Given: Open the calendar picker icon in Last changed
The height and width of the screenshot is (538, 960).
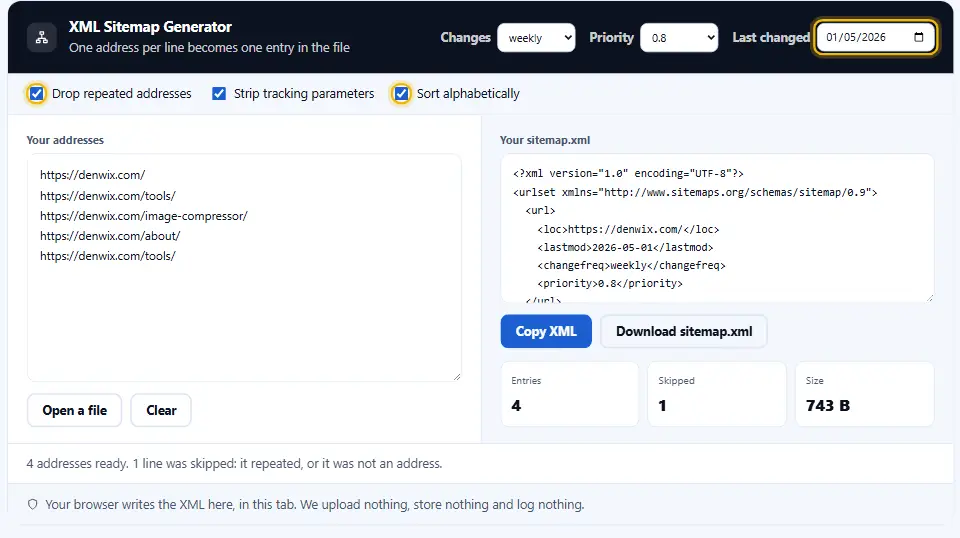Looking at the screenshot, I should [x=918, y=37].
